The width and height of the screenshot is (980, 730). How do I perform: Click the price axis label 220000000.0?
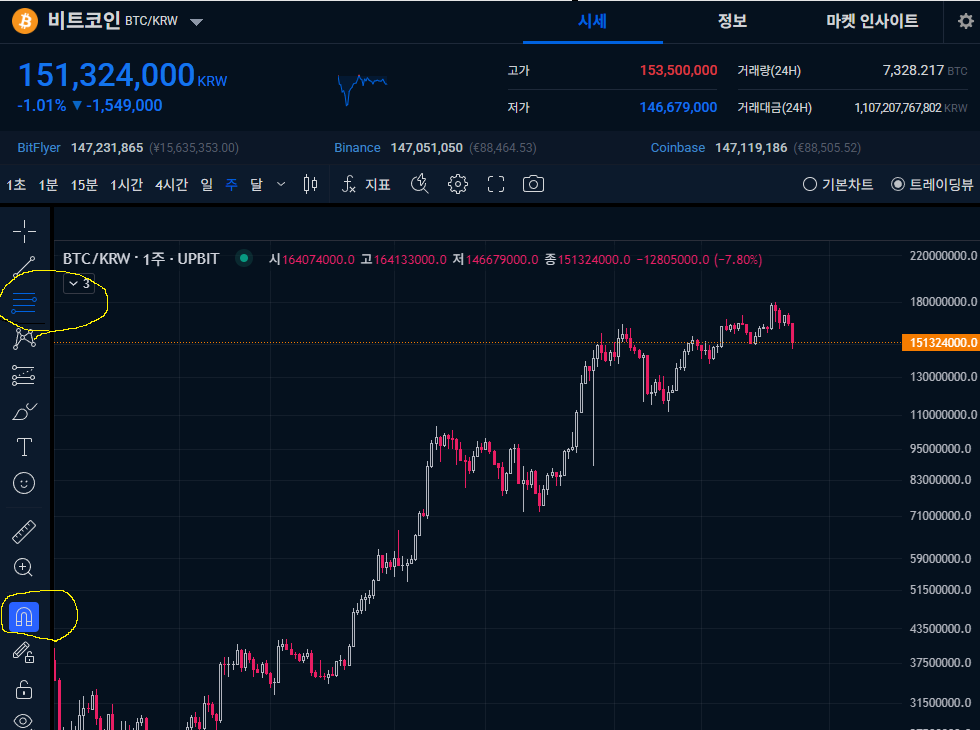(x=943, y=256)
